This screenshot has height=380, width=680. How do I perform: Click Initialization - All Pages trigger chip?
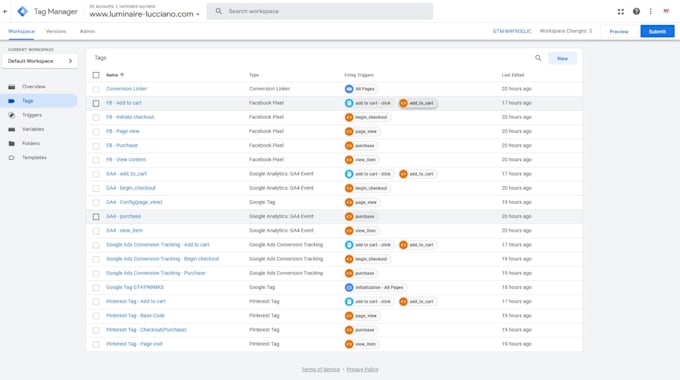pyautogui.click(x=375, y=287)
